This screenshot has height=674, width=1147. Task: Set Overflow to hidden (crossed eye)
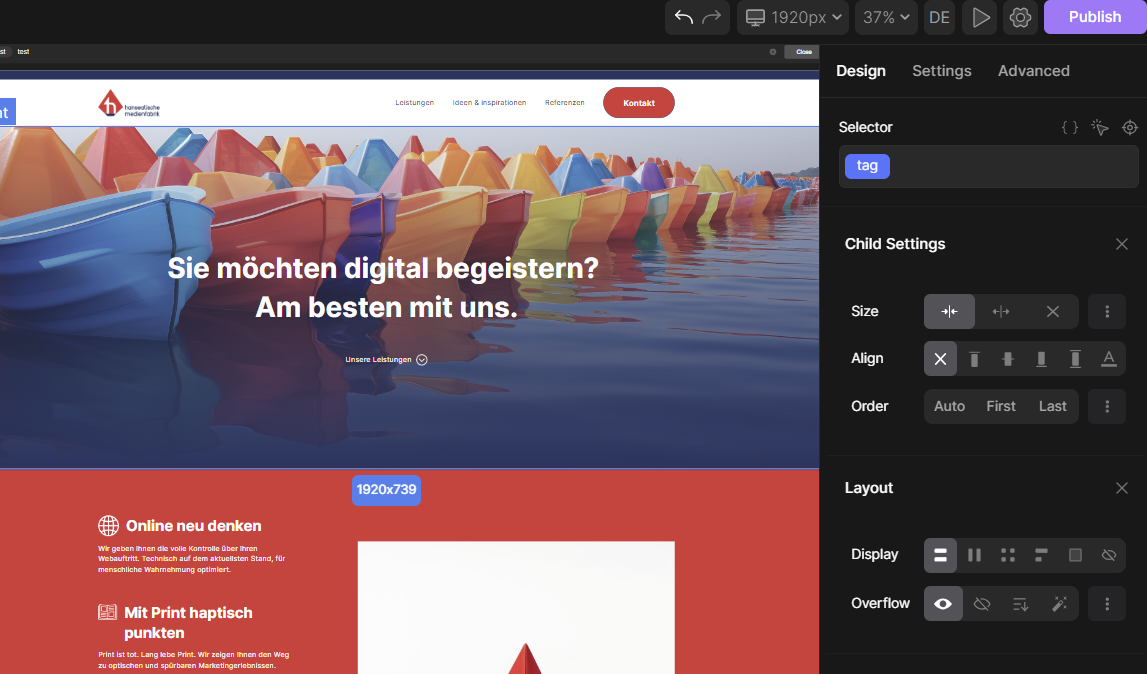(982, 604)
